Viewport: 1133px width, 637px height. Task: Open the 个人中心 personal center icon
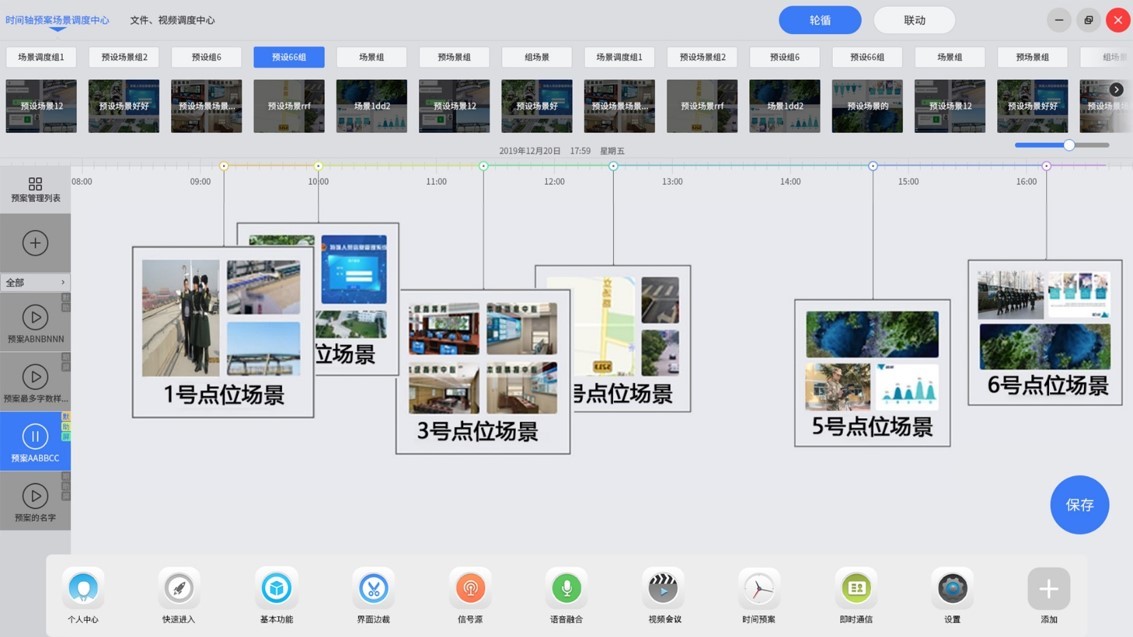tap(83, 587)
